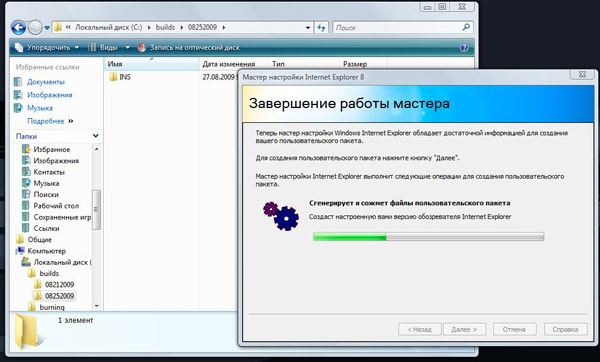Select 'Компьютер' in folder tree
Image resolution: width=600 pixels, height=362 pixels.
[x=47, y=251]
